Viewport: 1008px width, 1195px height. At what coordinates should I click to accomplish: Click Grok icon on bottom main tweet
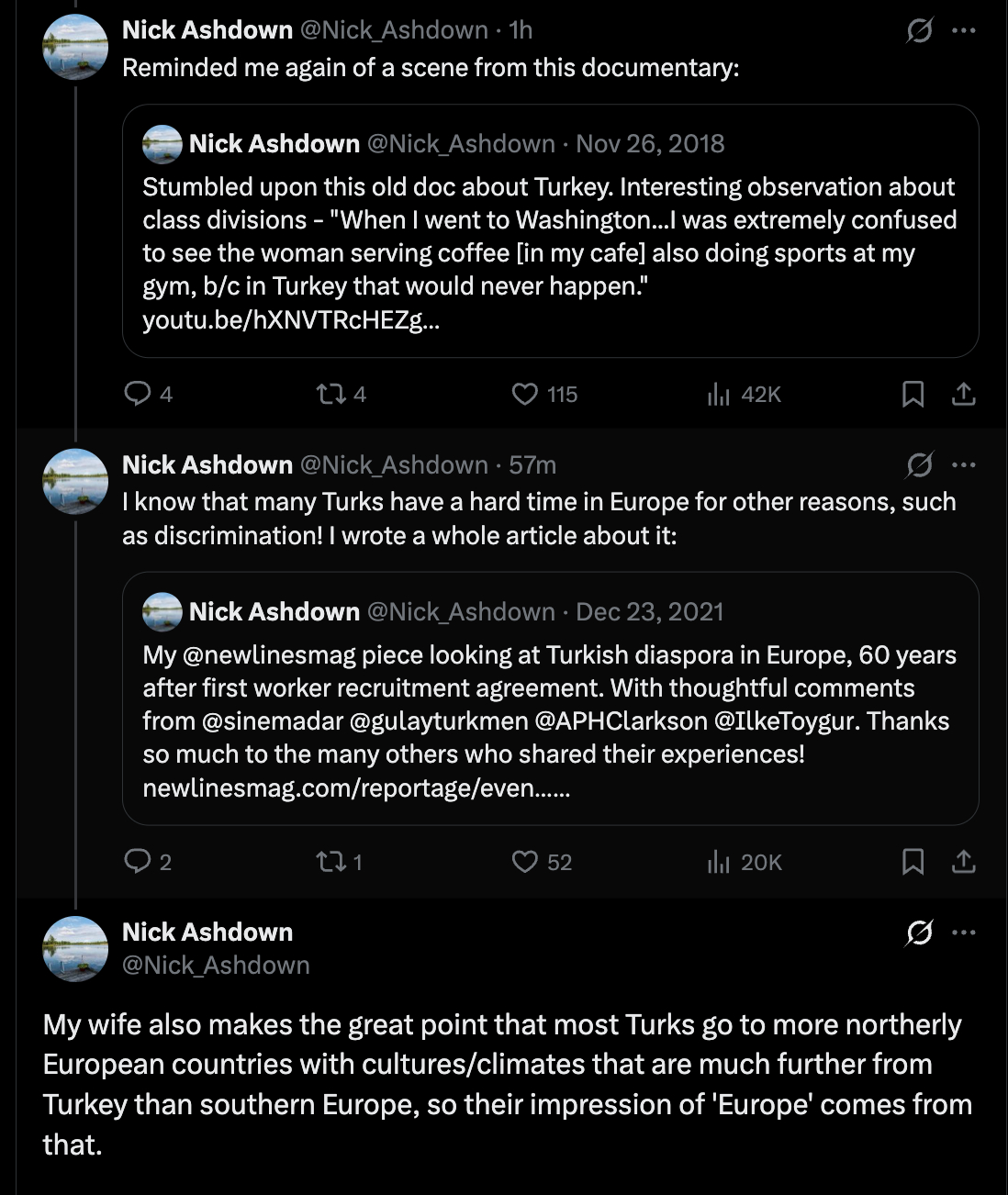tap(919, 933)
